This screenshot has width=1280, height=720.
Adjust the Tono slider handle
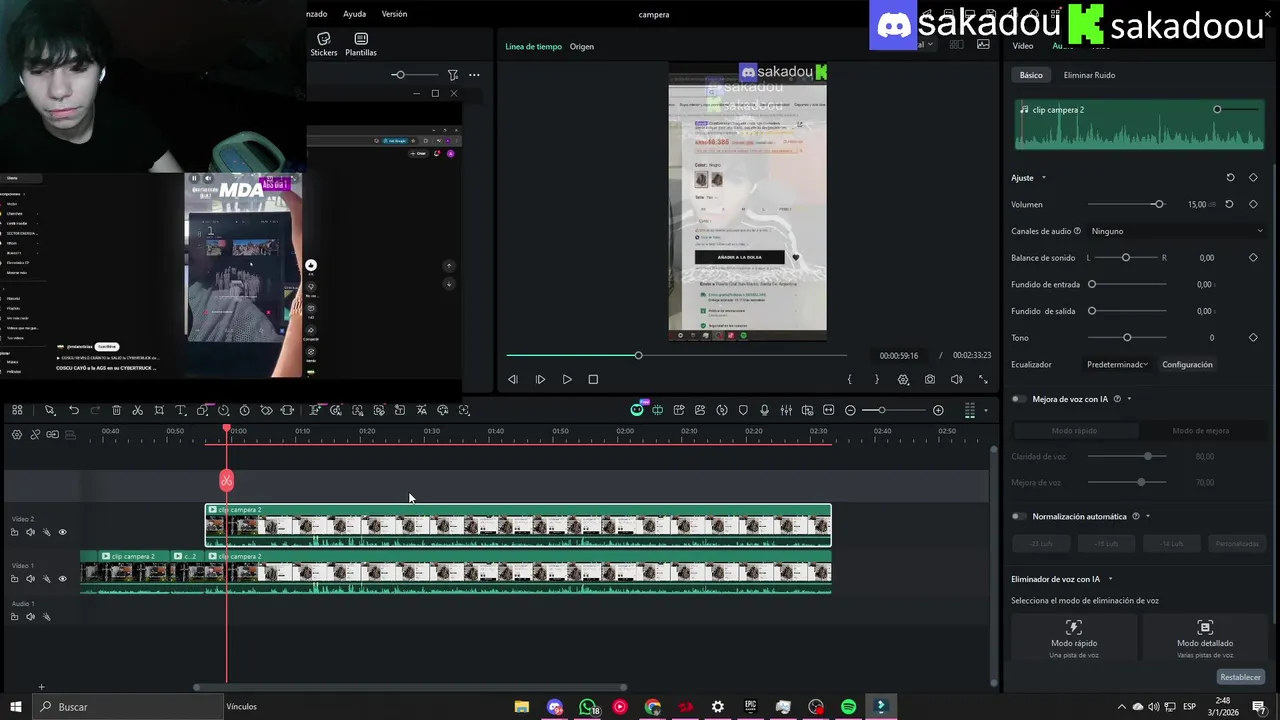tap(1127, 338)
